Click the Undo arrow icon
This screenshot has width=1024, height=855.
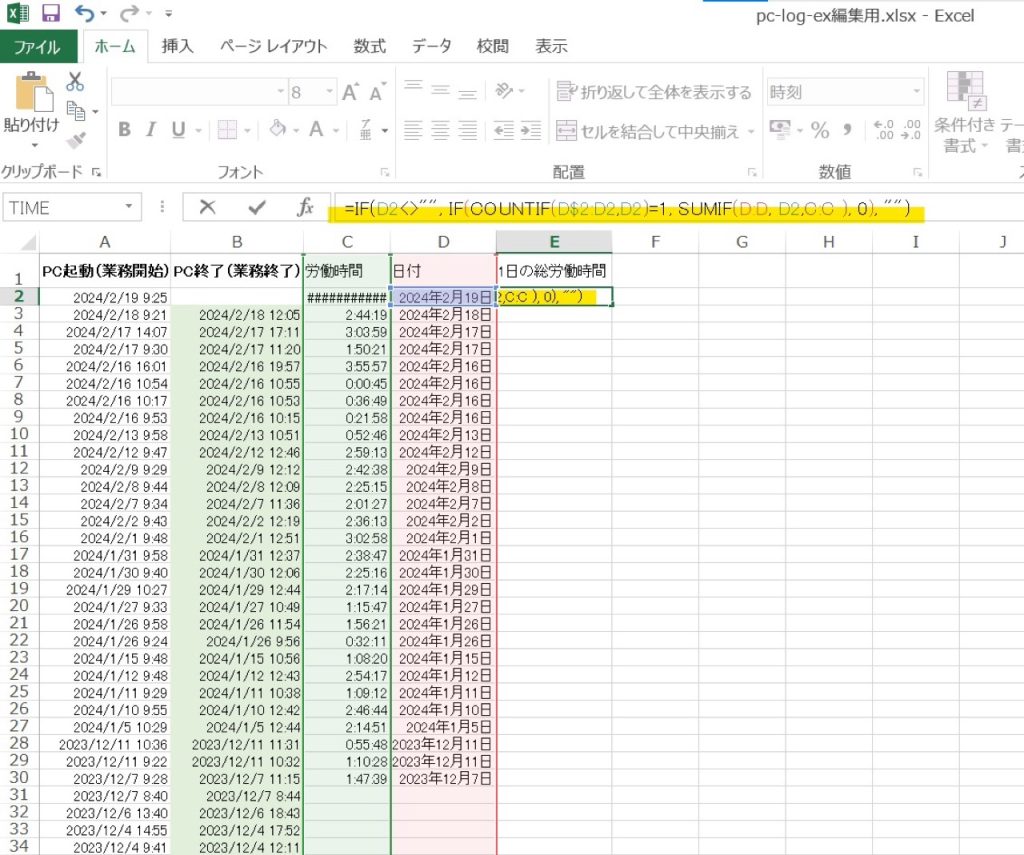click(x=84, y=12)
